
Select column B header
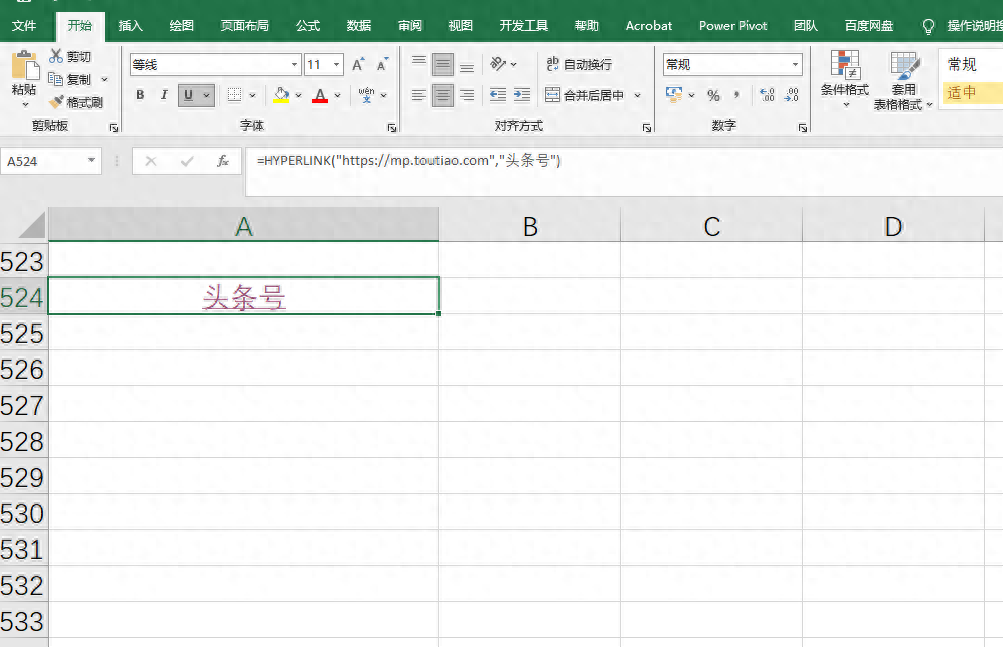530,226
